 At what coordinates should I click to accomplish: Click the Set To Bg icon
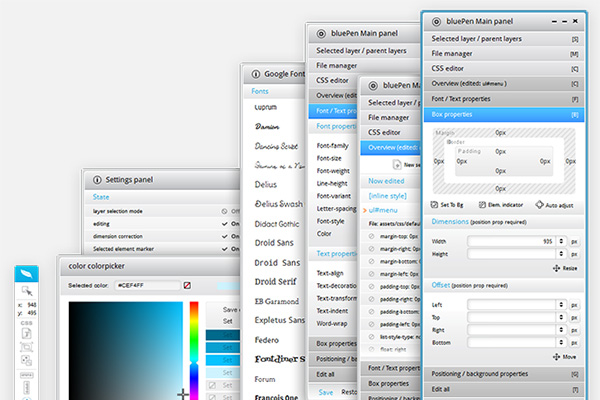click(434, 205)
